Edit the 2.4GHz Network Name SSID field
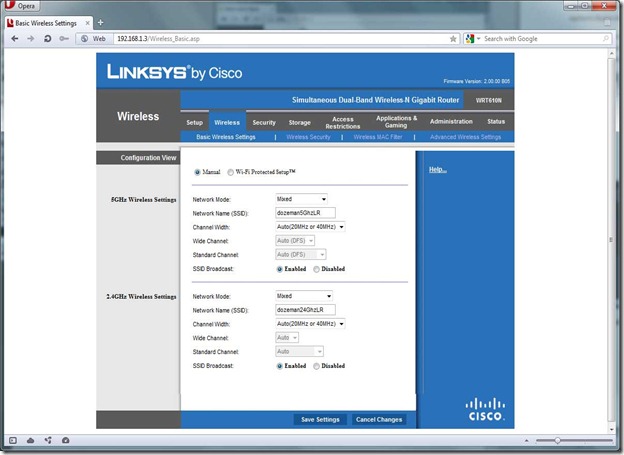The image size is (624, 455). [x=305, y=310]
